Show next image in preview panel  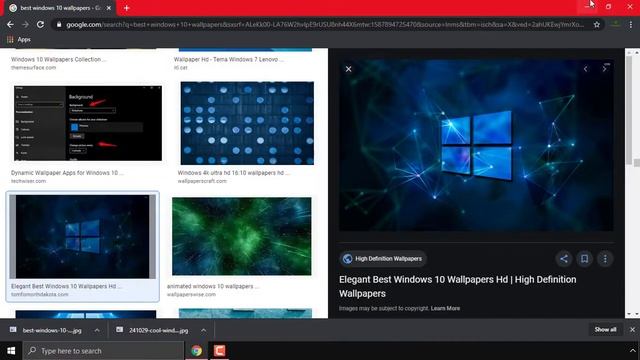[604, 69]
